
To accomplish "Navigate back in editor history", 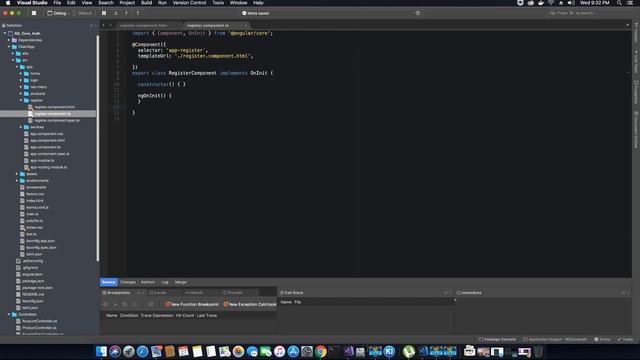I will (103, 25).
